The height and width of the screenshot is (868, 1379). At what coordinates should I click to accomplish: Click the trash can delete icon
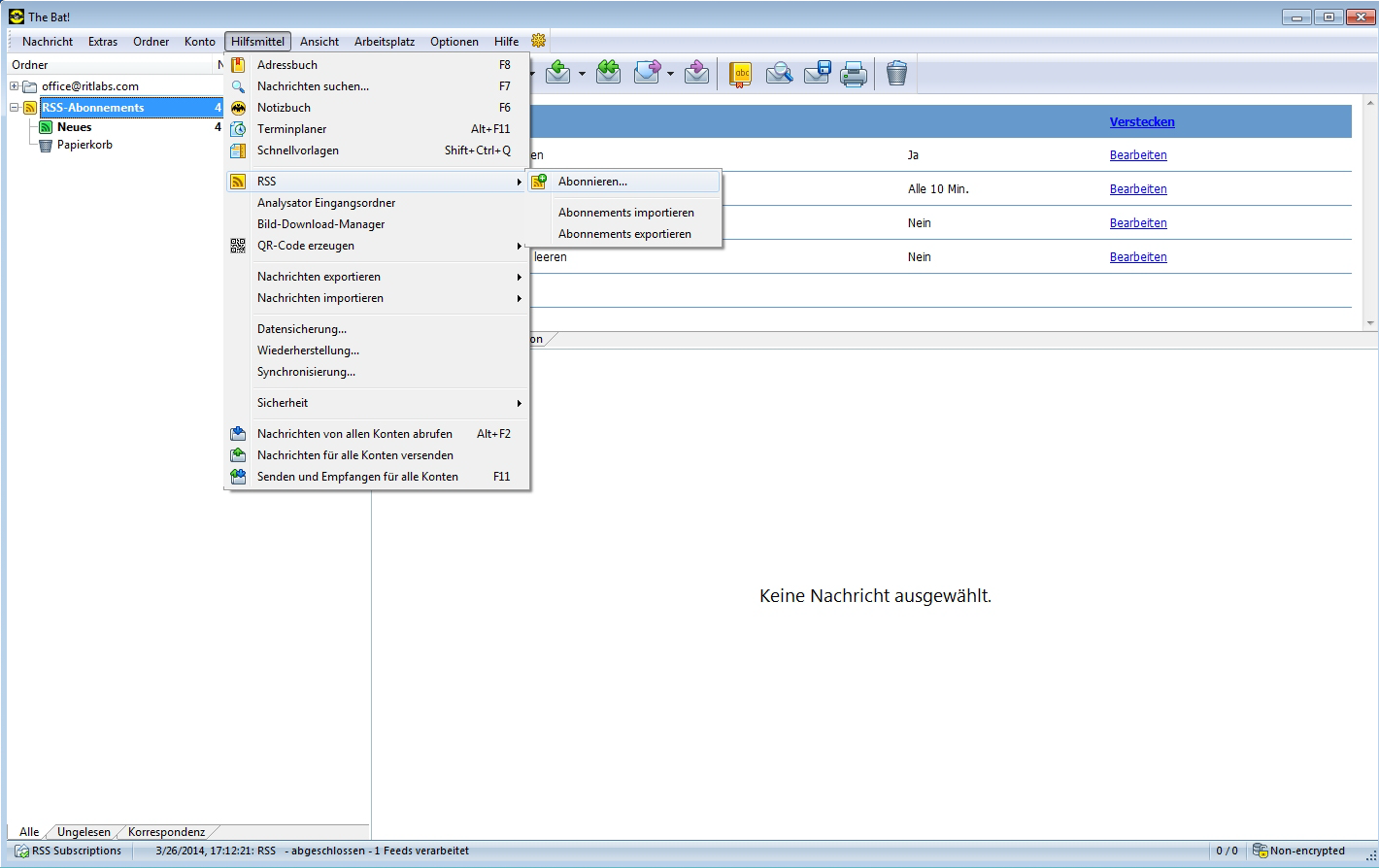coord(896,74)
